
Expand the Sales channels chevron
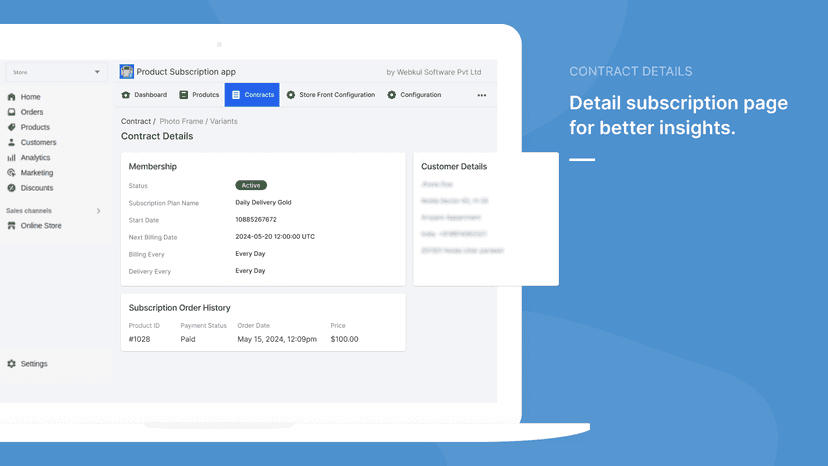(98, 211)
